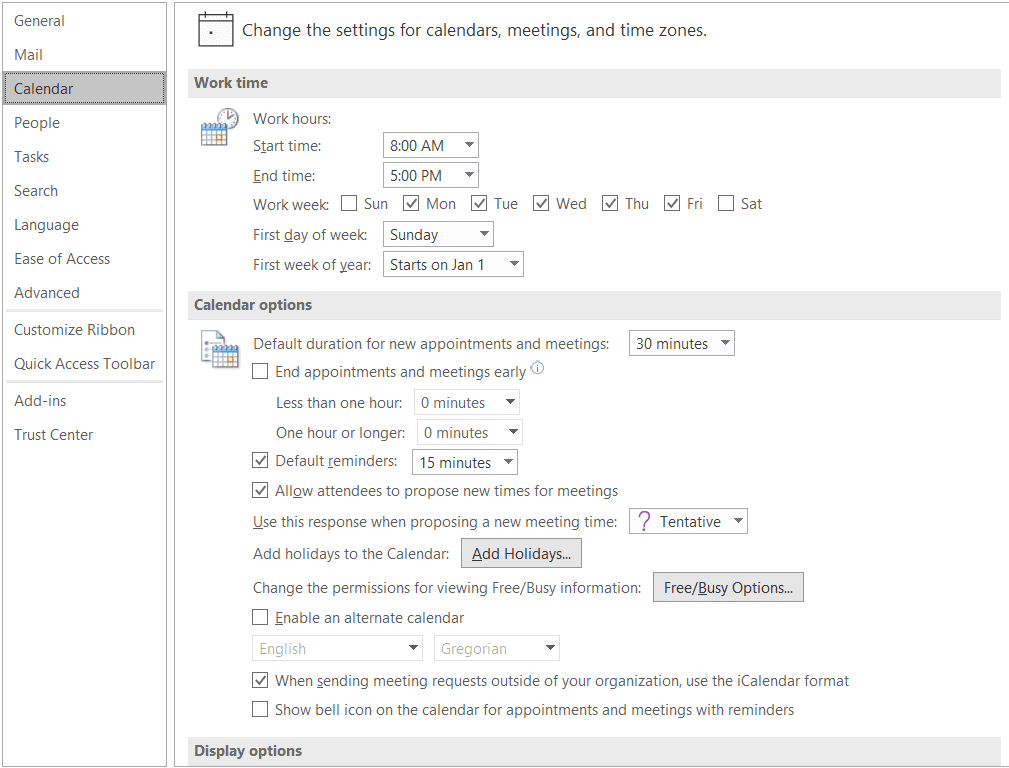Click the Calendar options section heading
This screenshot has width=1009, height=768.
pos(253,304)
